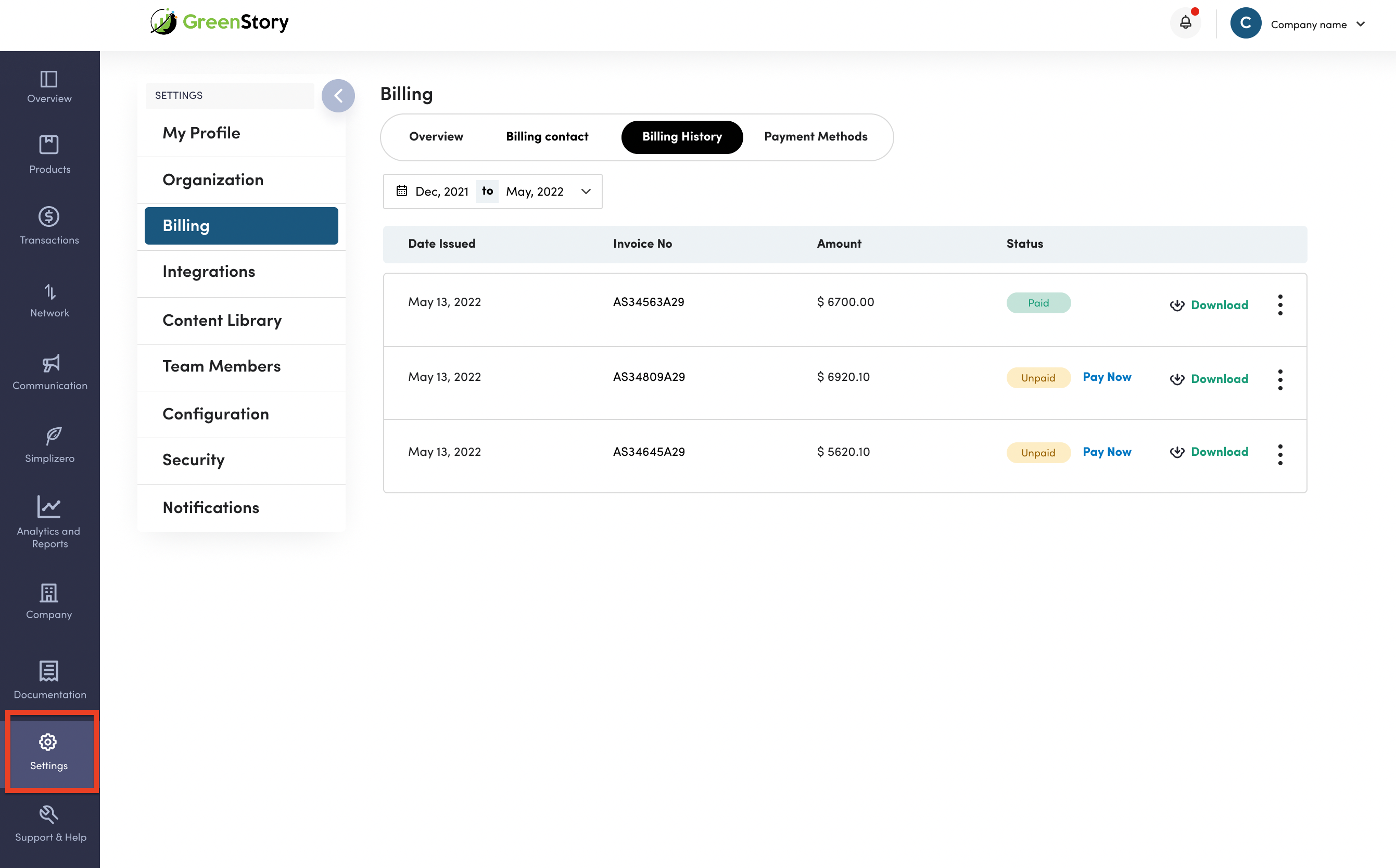This screenshot has width=1396, height=868.
Task: Switch to the Billing contact tab
Action: (x=547, y=137)
